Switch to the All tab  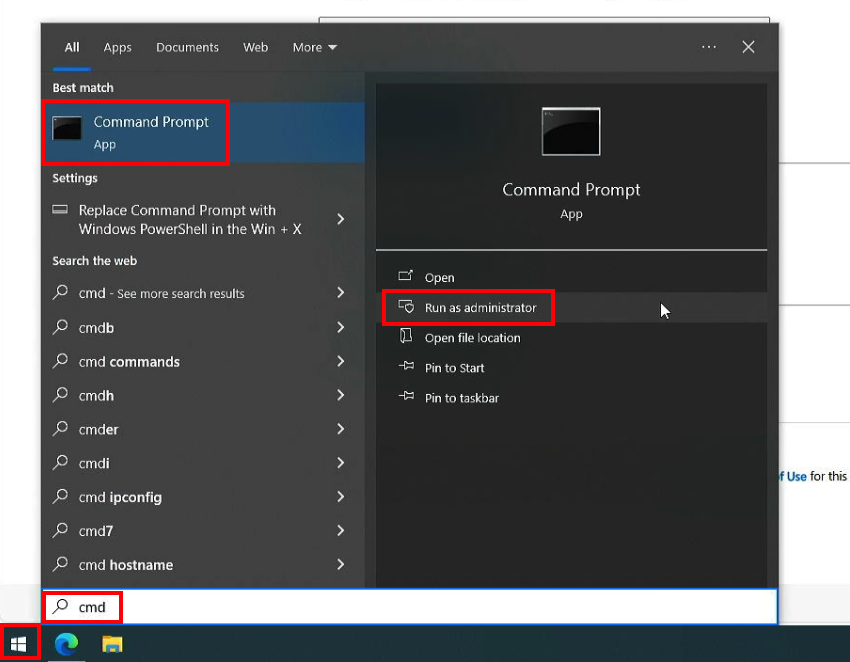tap(72, 47)
